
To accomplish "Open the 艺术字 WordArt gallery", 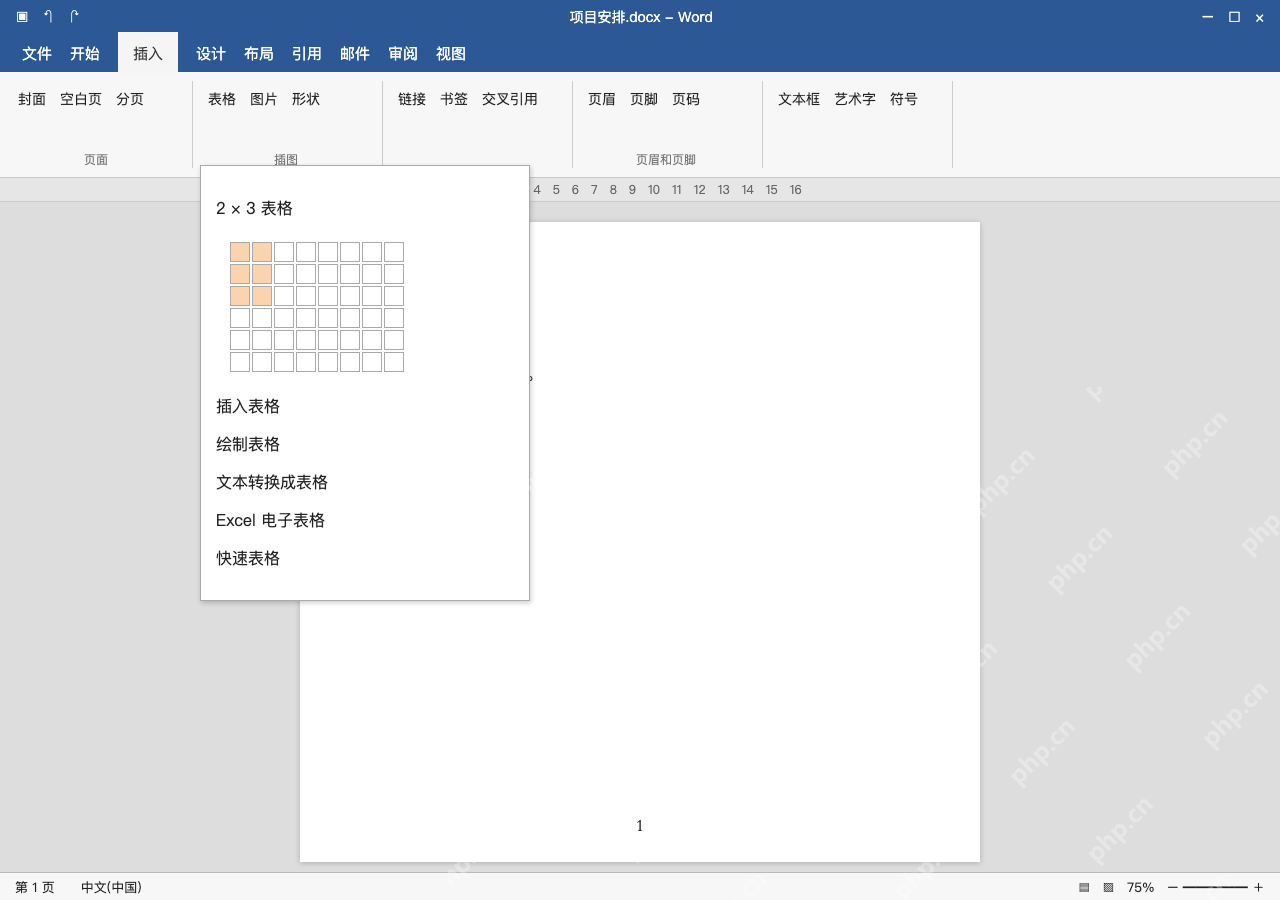I will (855, 99).
